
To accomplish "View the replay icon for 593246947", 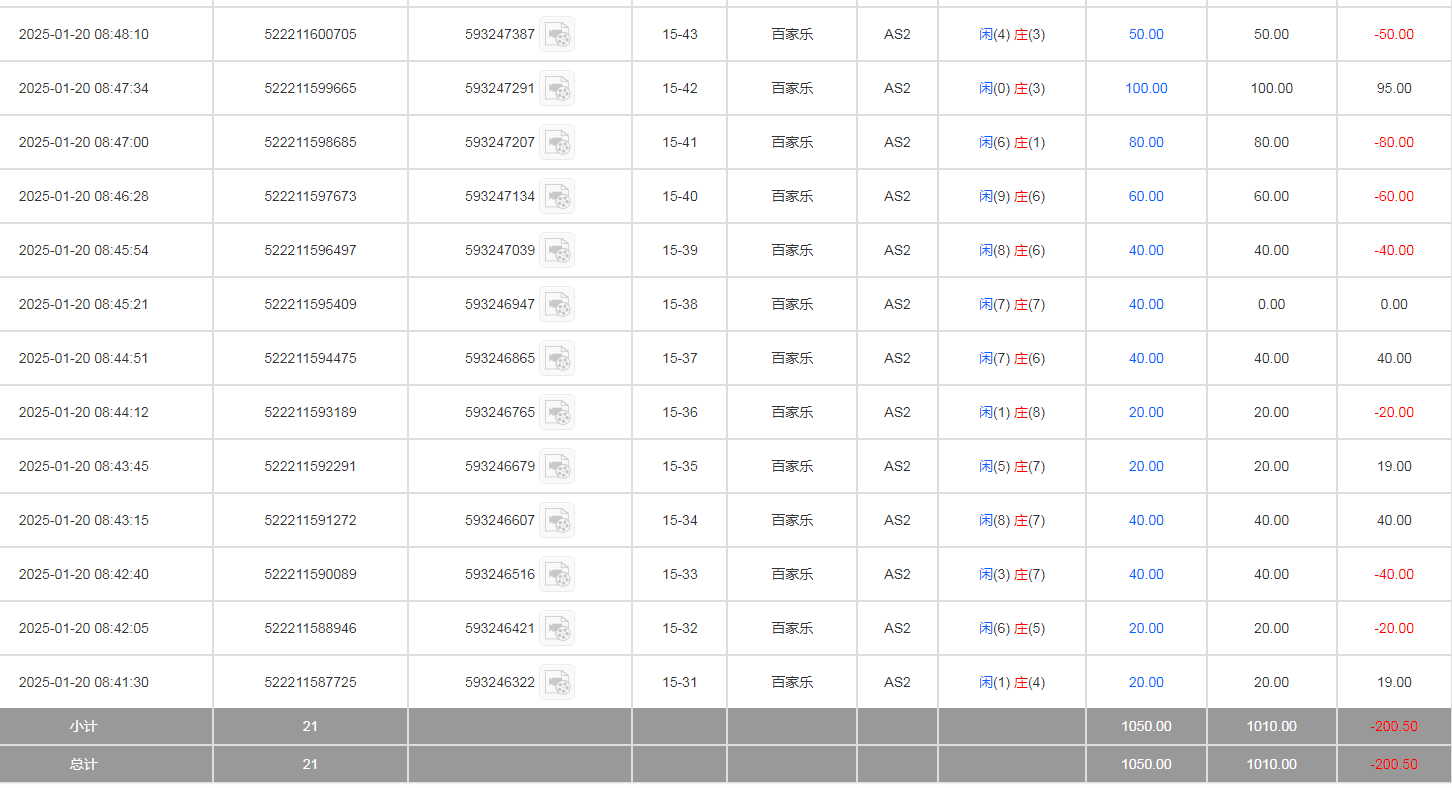I will (557, 305).
